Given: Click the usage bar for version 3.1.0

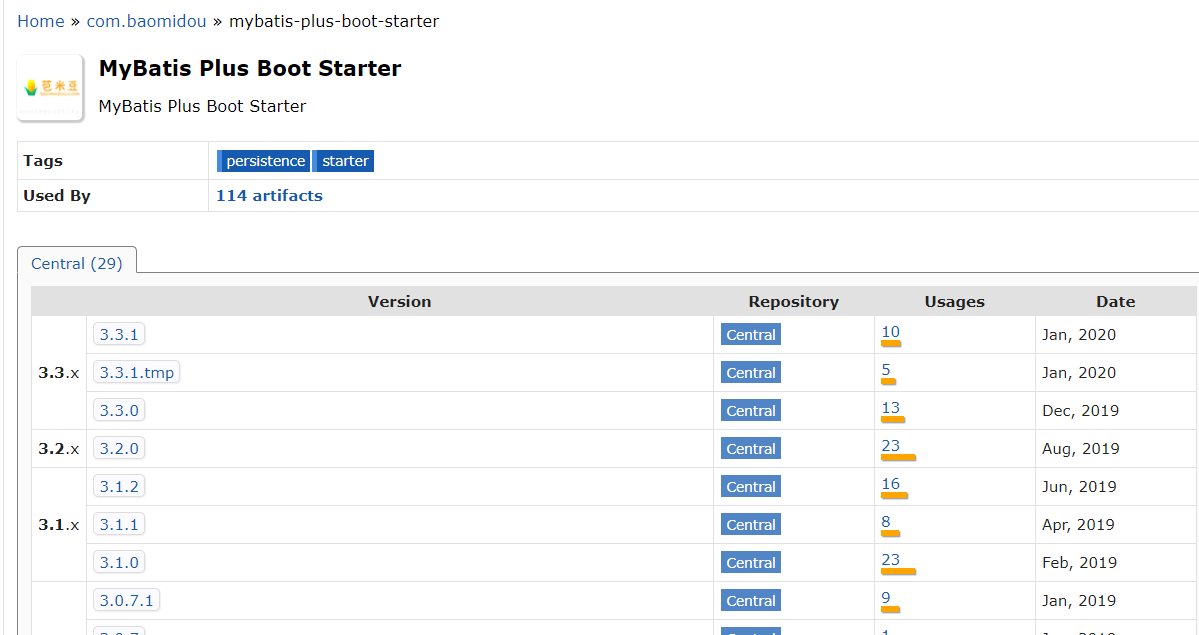Looking at the screenshot, I should (898, 572).
